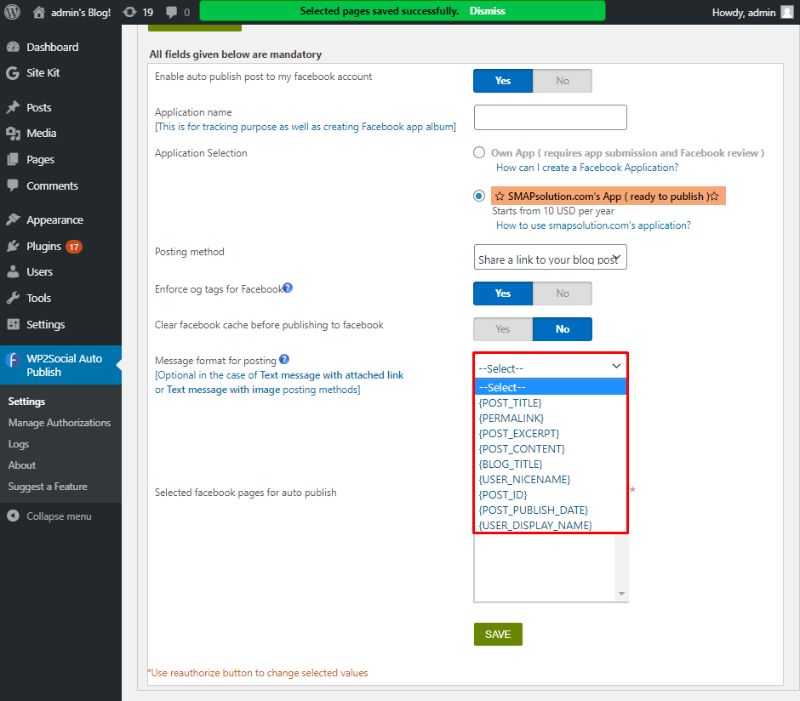This screenshot has height=701, width=800.
Task: Click the Comments speech bubble sidebar icon
Action: coord(13,186)
